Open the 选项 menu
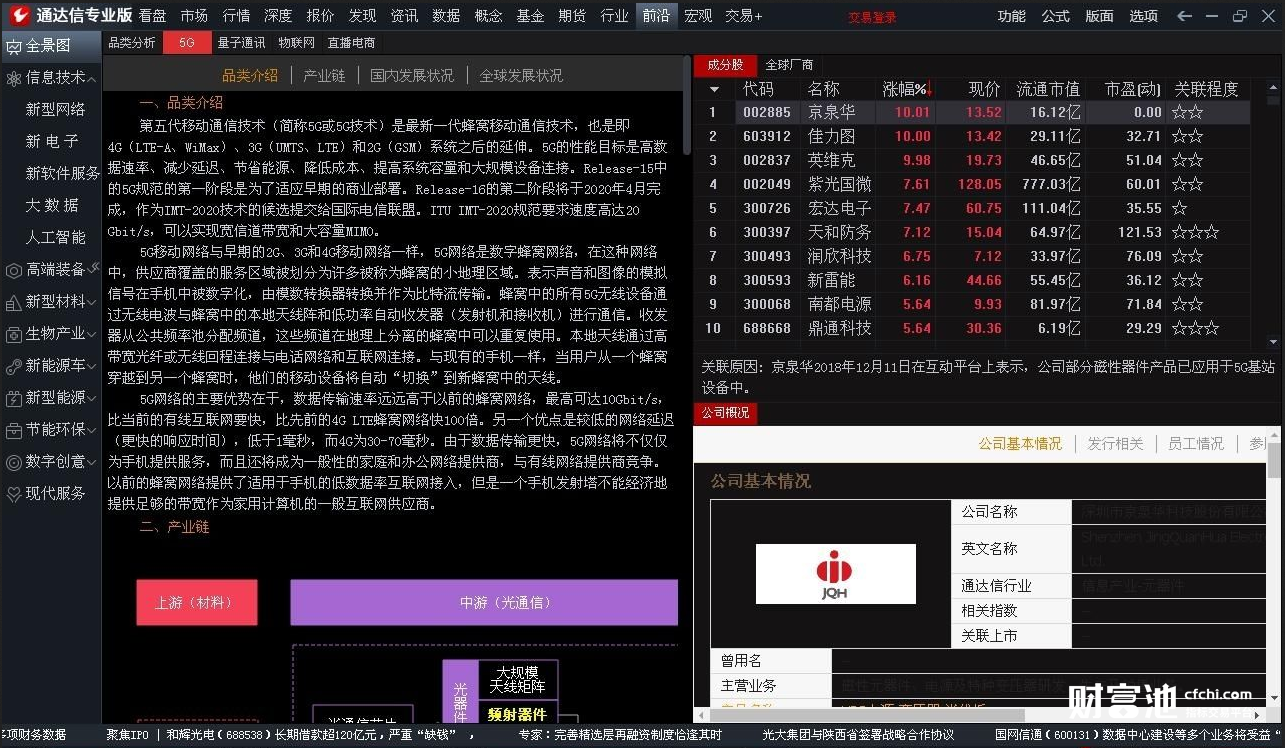The image size is (1285, 748). pos(1144,16)
